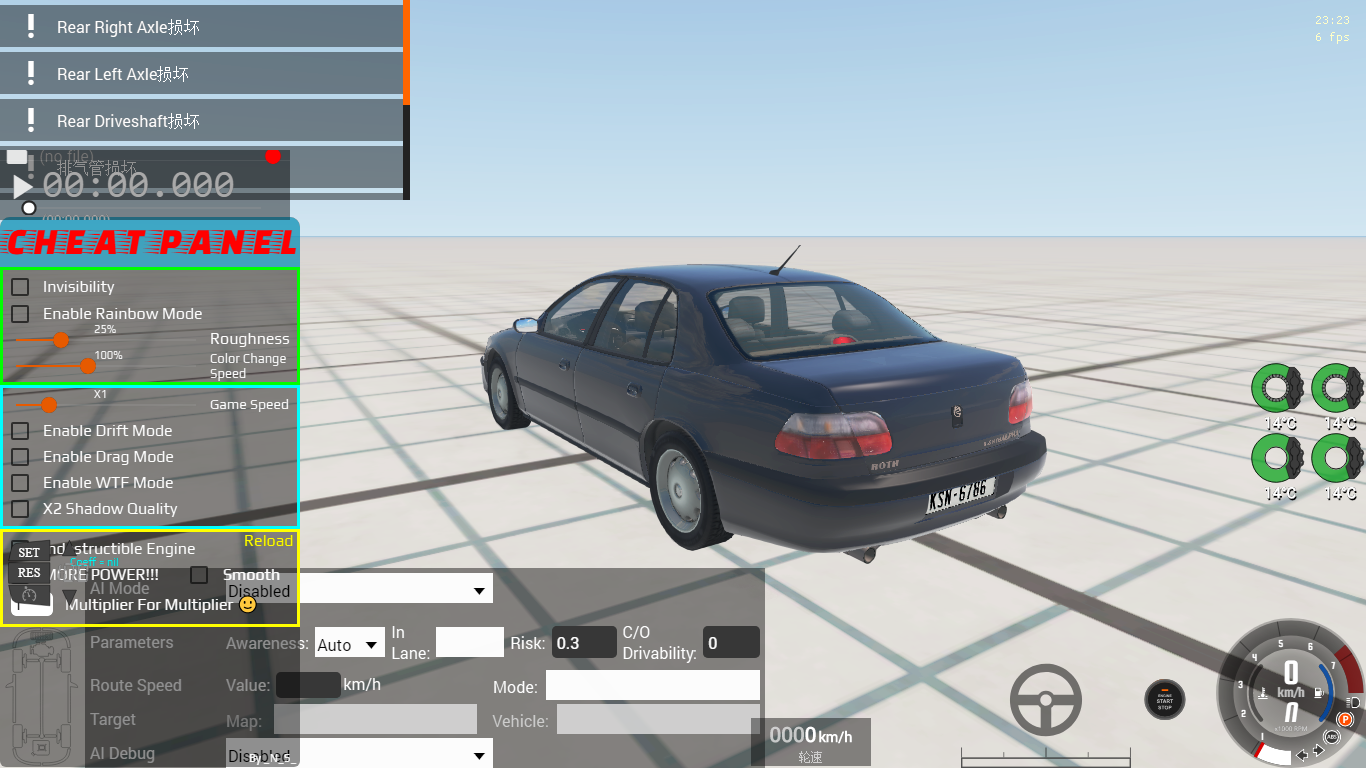Image resolution: width=1366 pixels, height=768 pixels.
Task: Click the replay file folder icon
Action: tap(17, 156)
